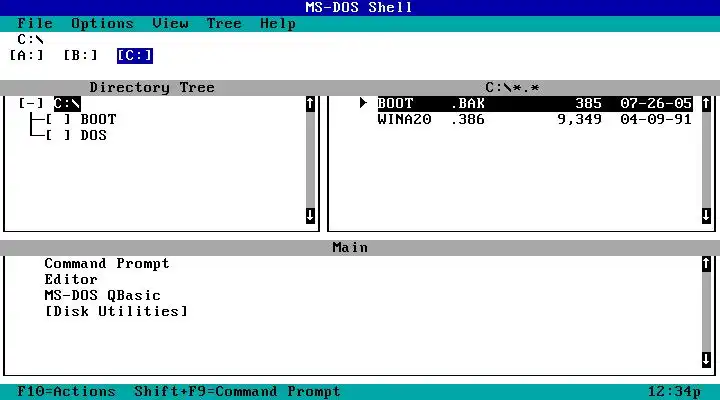Select the DOS directory
This screenshot has height=400, width=720.
(x=94, y=135)
